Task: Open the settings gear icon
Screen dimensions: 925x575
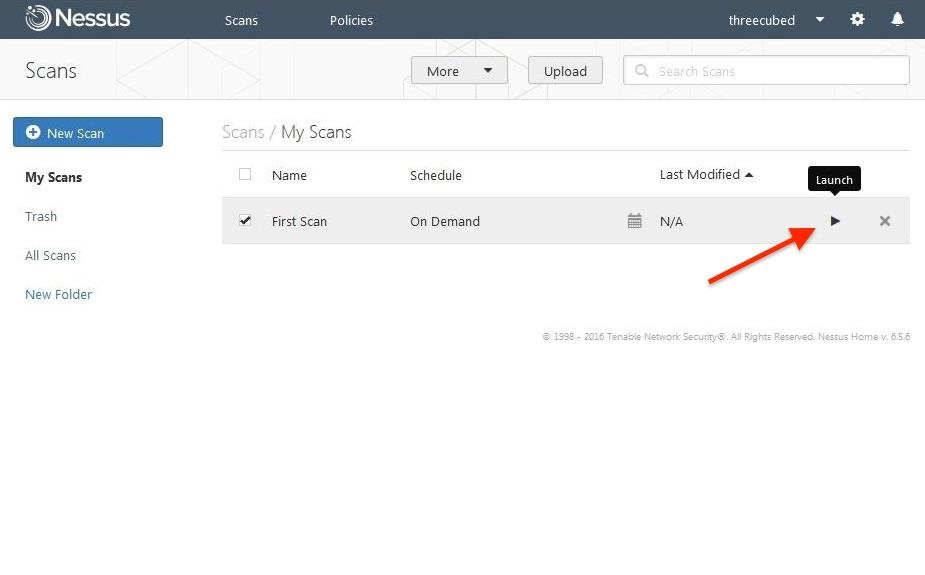Action: click(x=857, y=19)
